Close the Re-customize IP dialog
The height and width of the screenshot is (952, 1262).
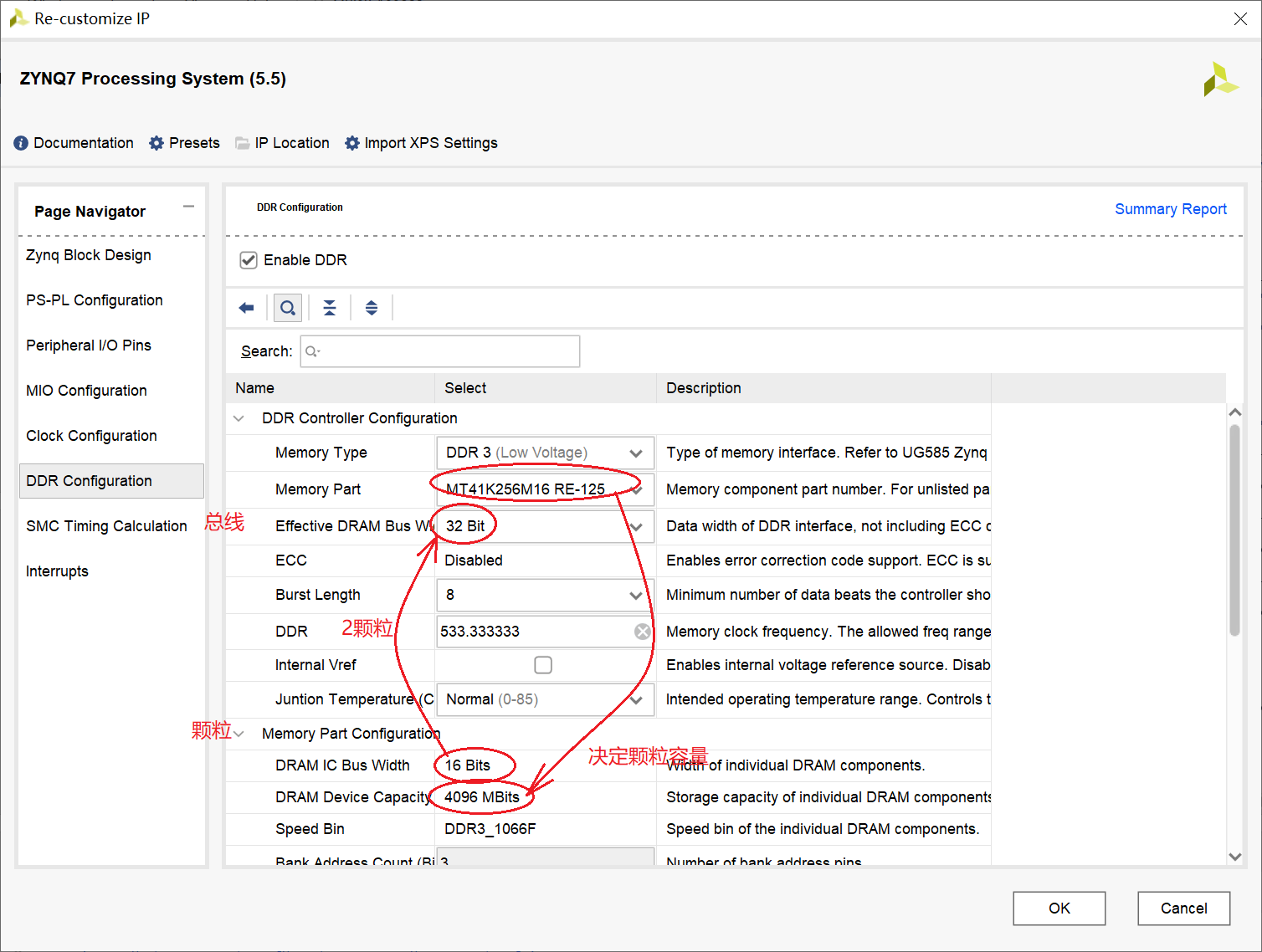click(1240, 18)
